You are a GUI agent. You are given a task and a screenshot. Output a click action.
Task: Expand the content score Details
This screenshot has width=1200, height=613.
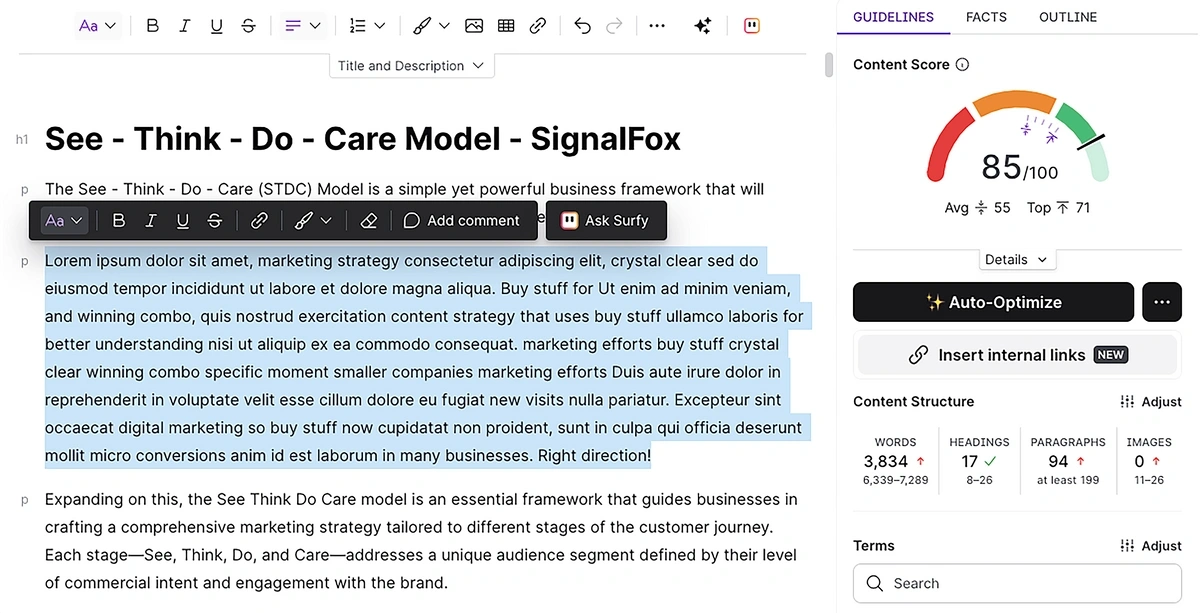click(x=1016, y=259)
